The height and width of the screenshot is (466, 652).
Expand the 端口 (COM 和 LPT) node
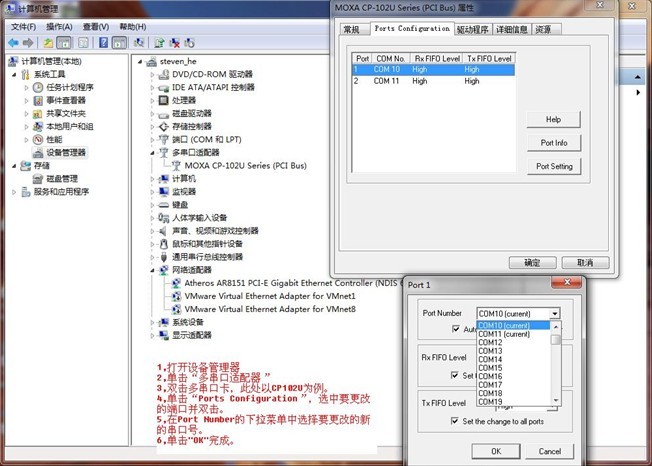(152, 139)
